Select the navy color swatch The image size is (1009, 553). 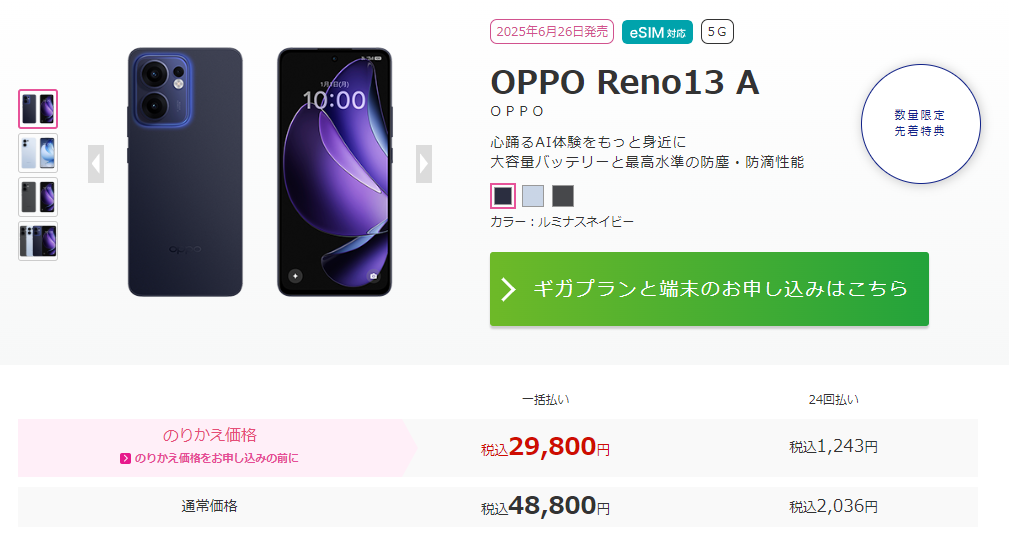point(503,196)
